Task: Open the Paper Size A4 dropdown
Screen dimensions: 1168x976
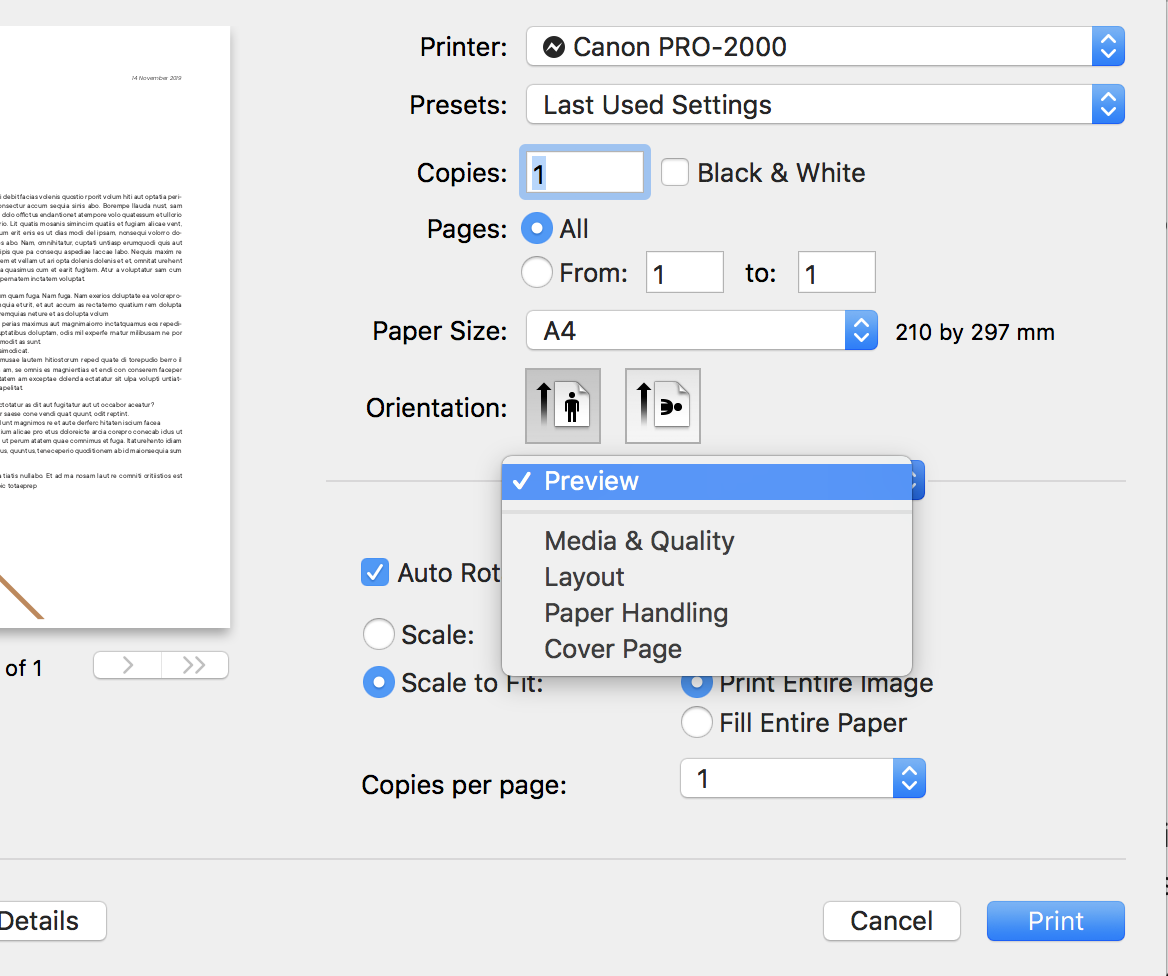Action: click(701, 331)
